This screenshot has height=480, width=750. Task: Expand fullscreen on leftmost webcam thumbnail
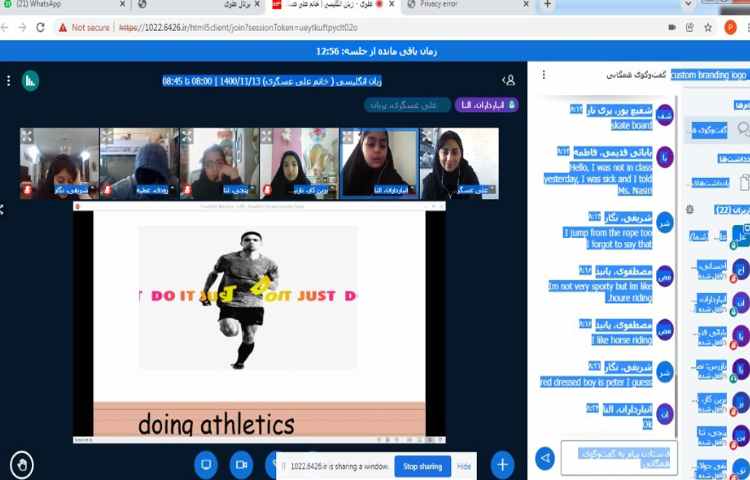(x=27, y=135)
